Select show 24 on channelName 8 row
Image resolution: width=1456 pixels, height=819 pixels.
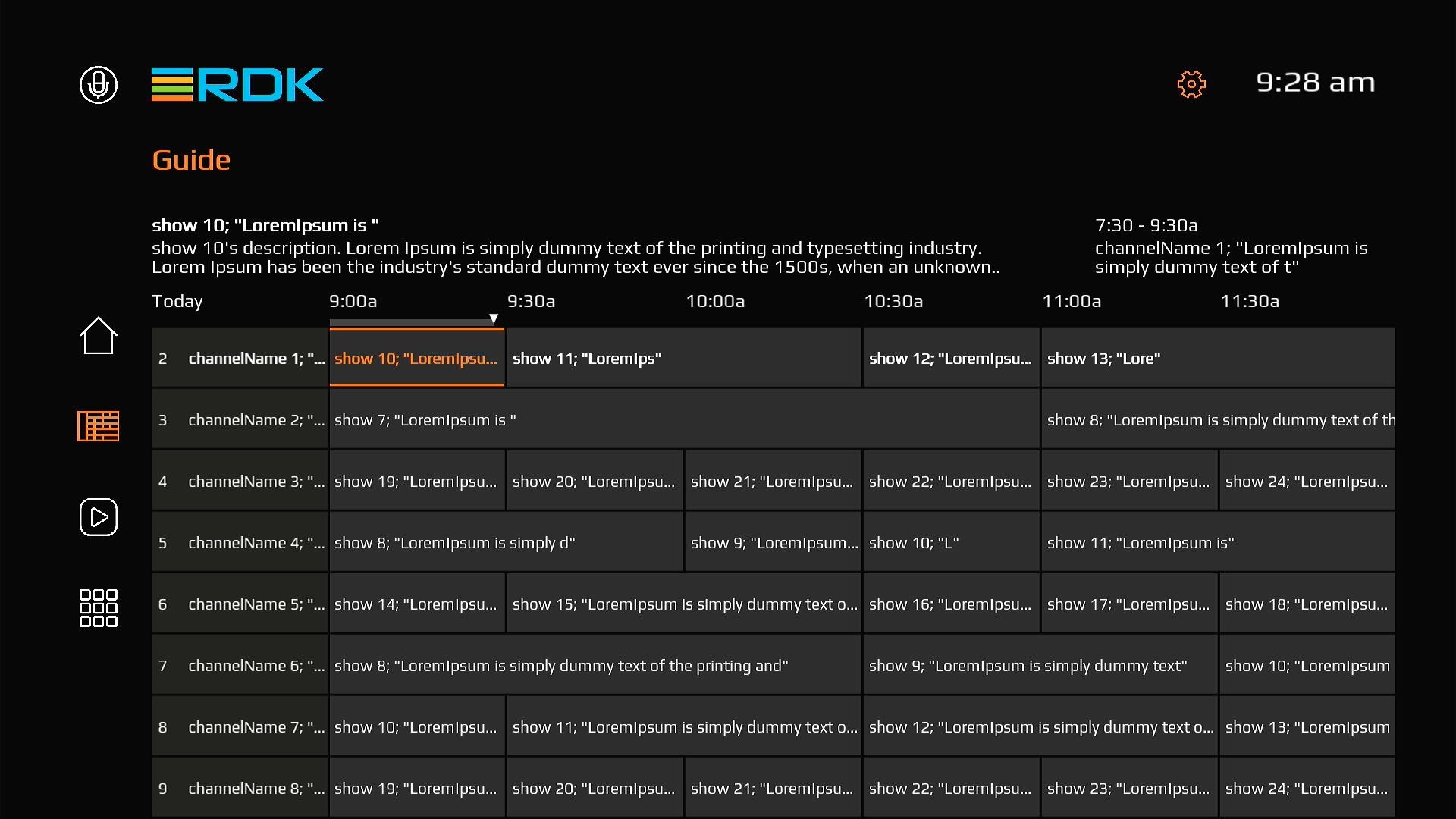click(1307, 789)
